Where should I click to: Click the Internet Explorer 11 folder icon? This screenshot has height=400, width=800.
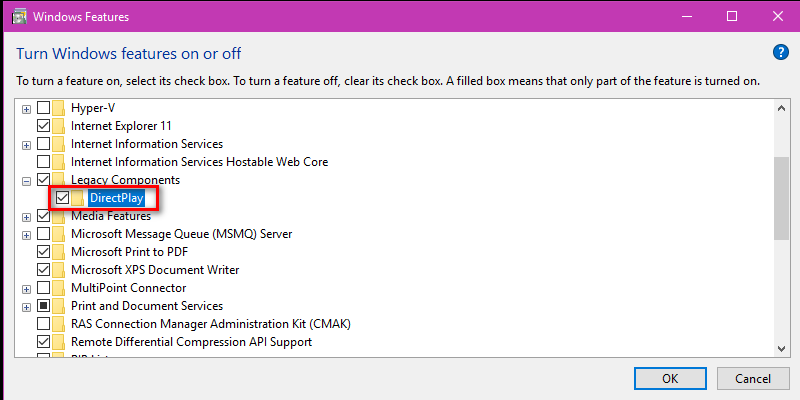59,126
